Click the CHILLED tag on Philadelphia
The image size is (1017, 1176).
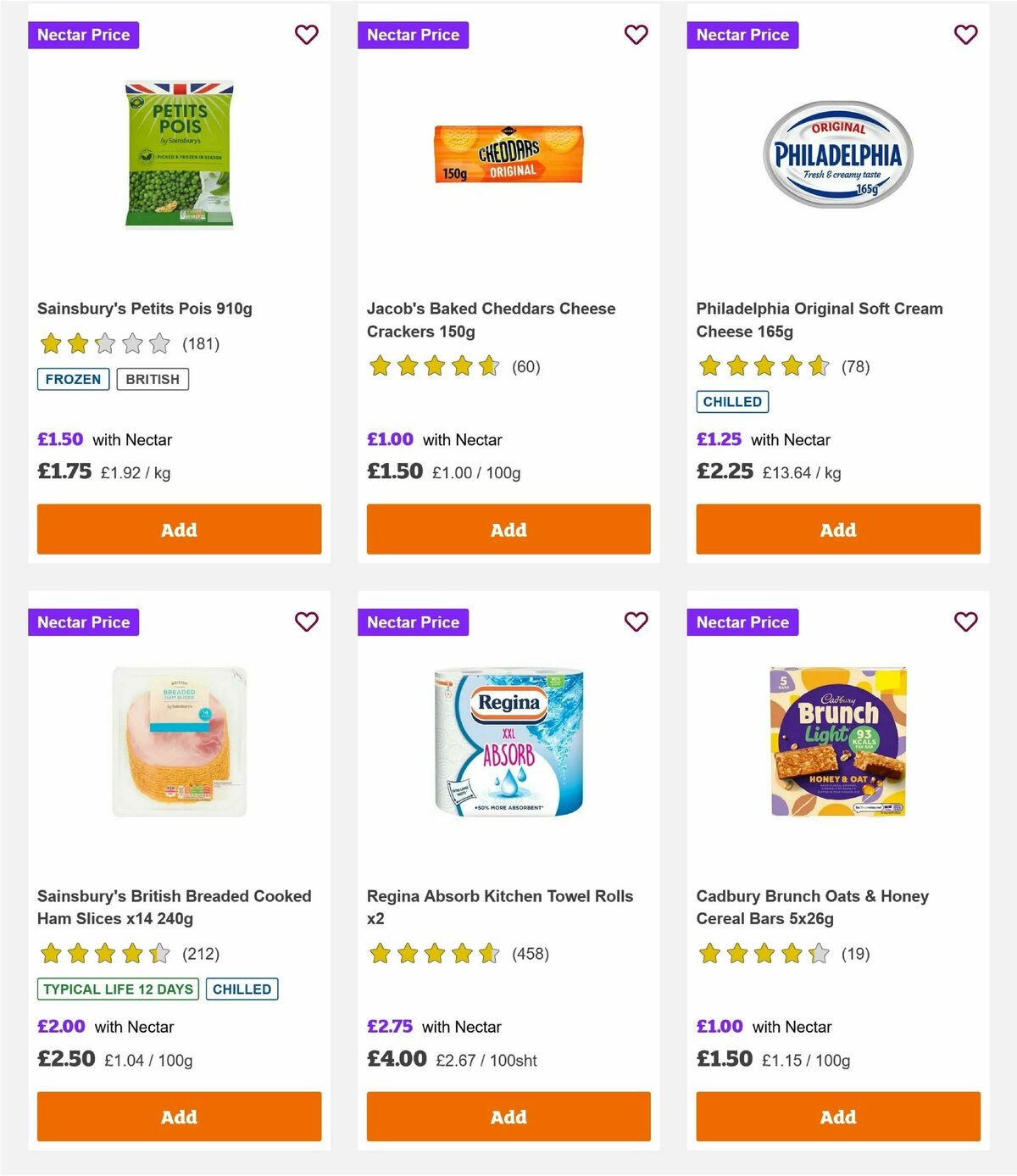(732, 402)
